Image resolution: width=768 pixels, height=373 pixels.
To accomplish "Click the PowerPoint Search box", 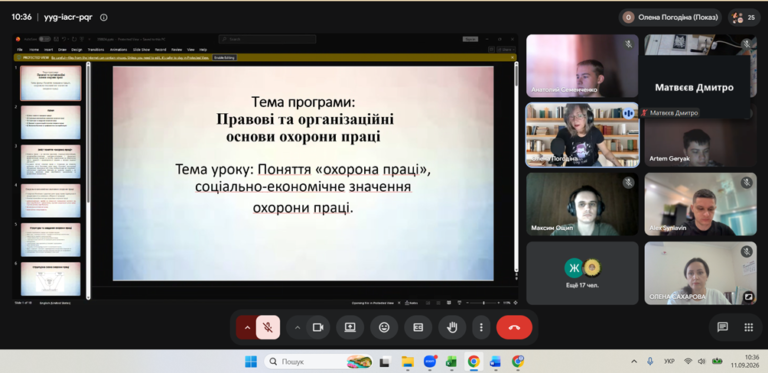I will point(267,39).
